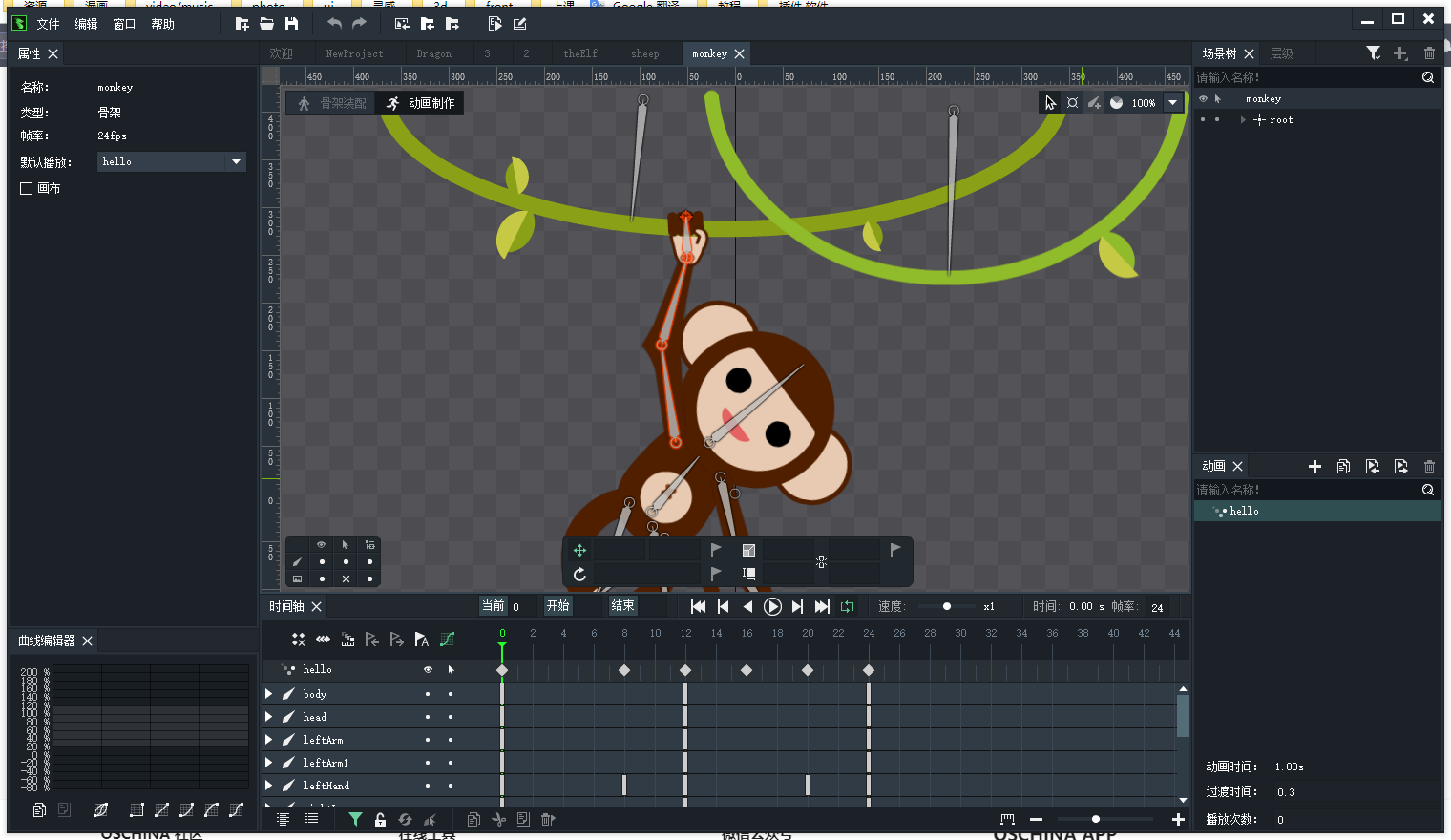Toggle visibility dot for head timeline row

click(x=428, y=717)
